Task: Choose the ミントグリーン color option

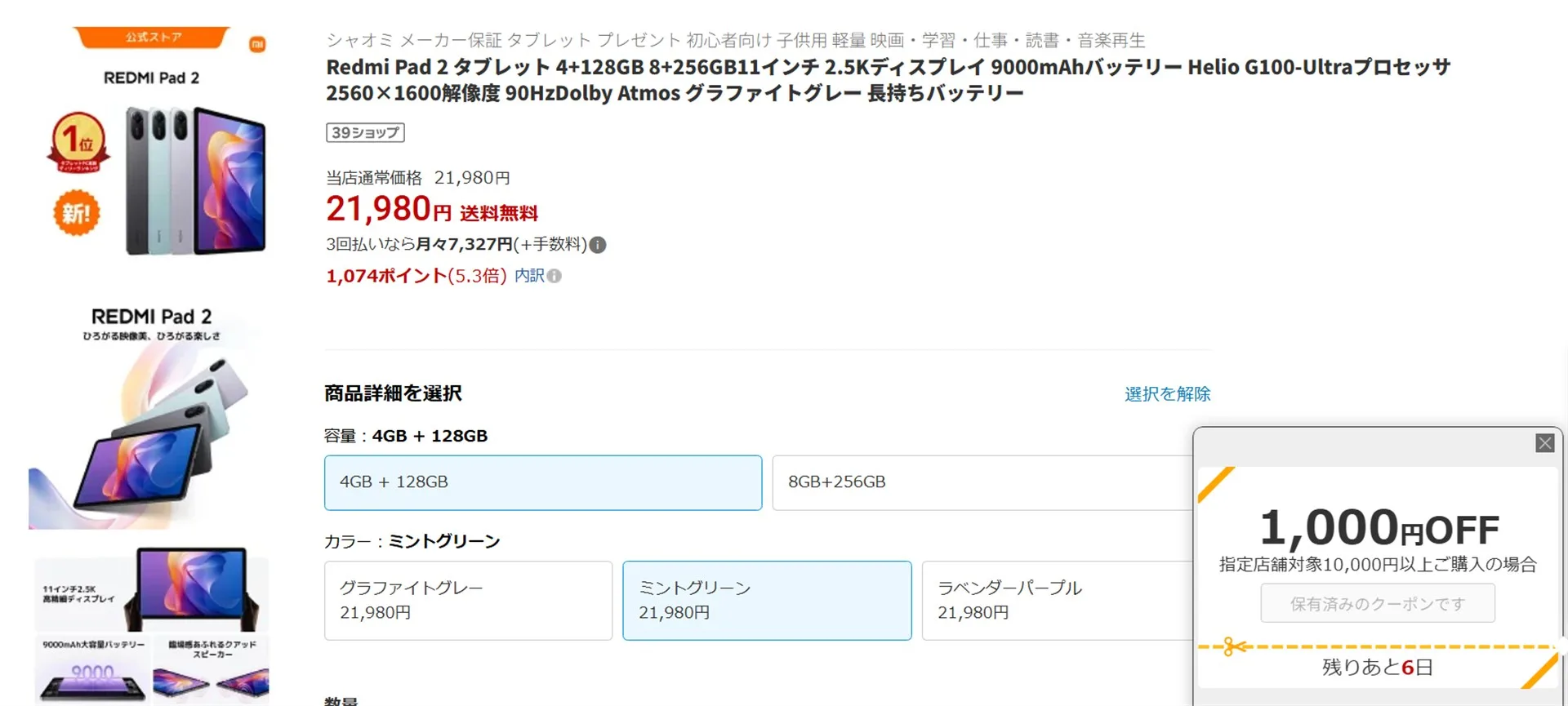Action: coord(767,600)
